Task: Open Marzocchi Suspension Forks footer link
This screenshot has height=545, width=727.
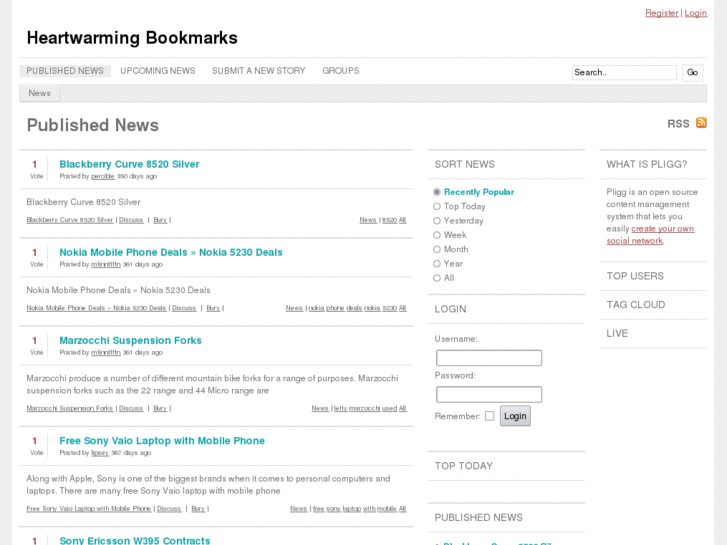Action: coord(70,408)
